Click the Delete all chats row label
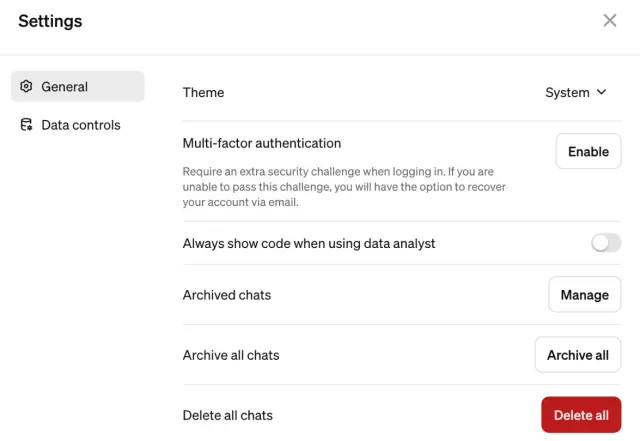The image size is (640, 441). [228, 415]
